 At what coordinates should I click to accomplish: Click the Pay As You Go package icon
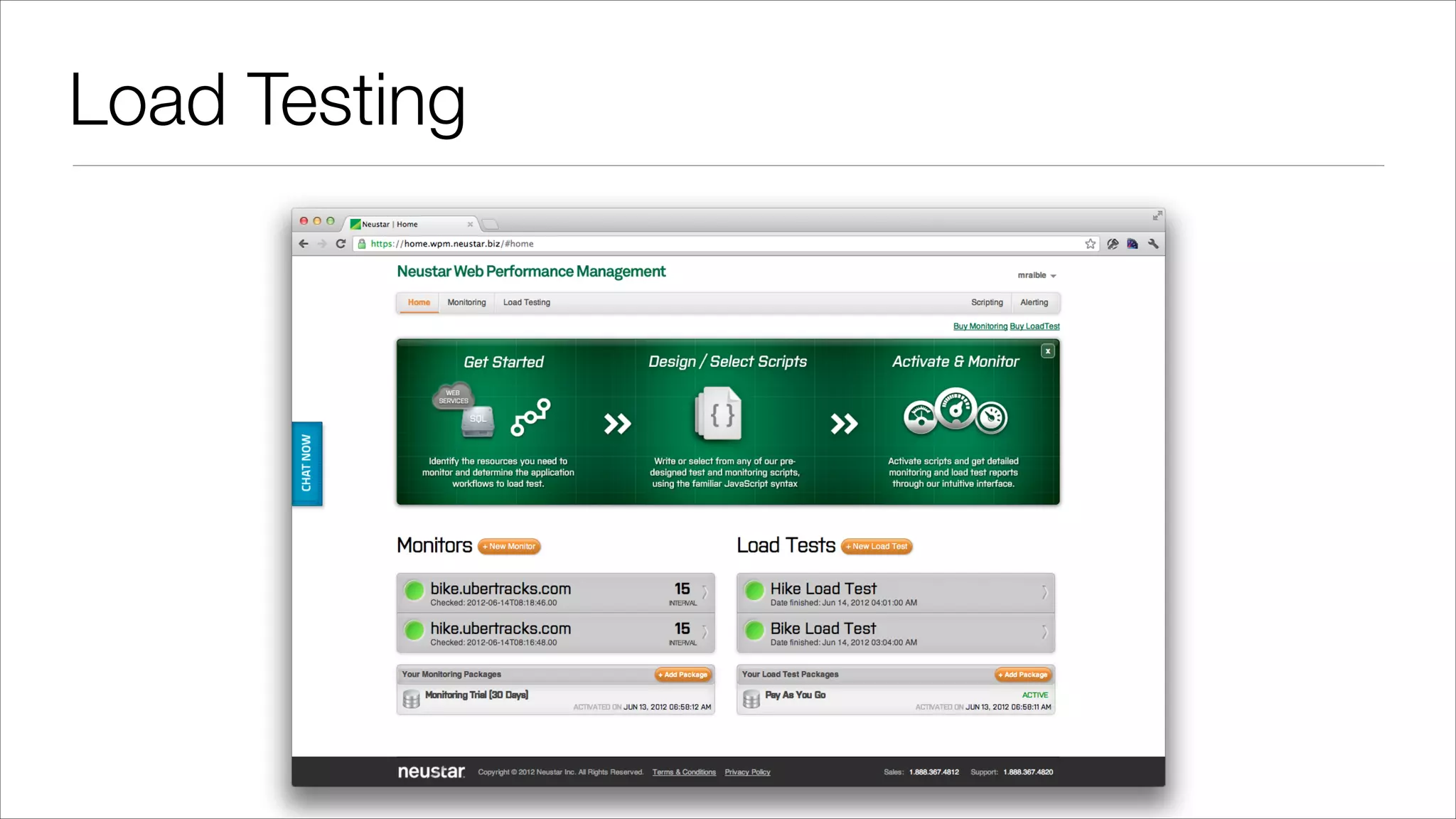(x=751, y=700)
